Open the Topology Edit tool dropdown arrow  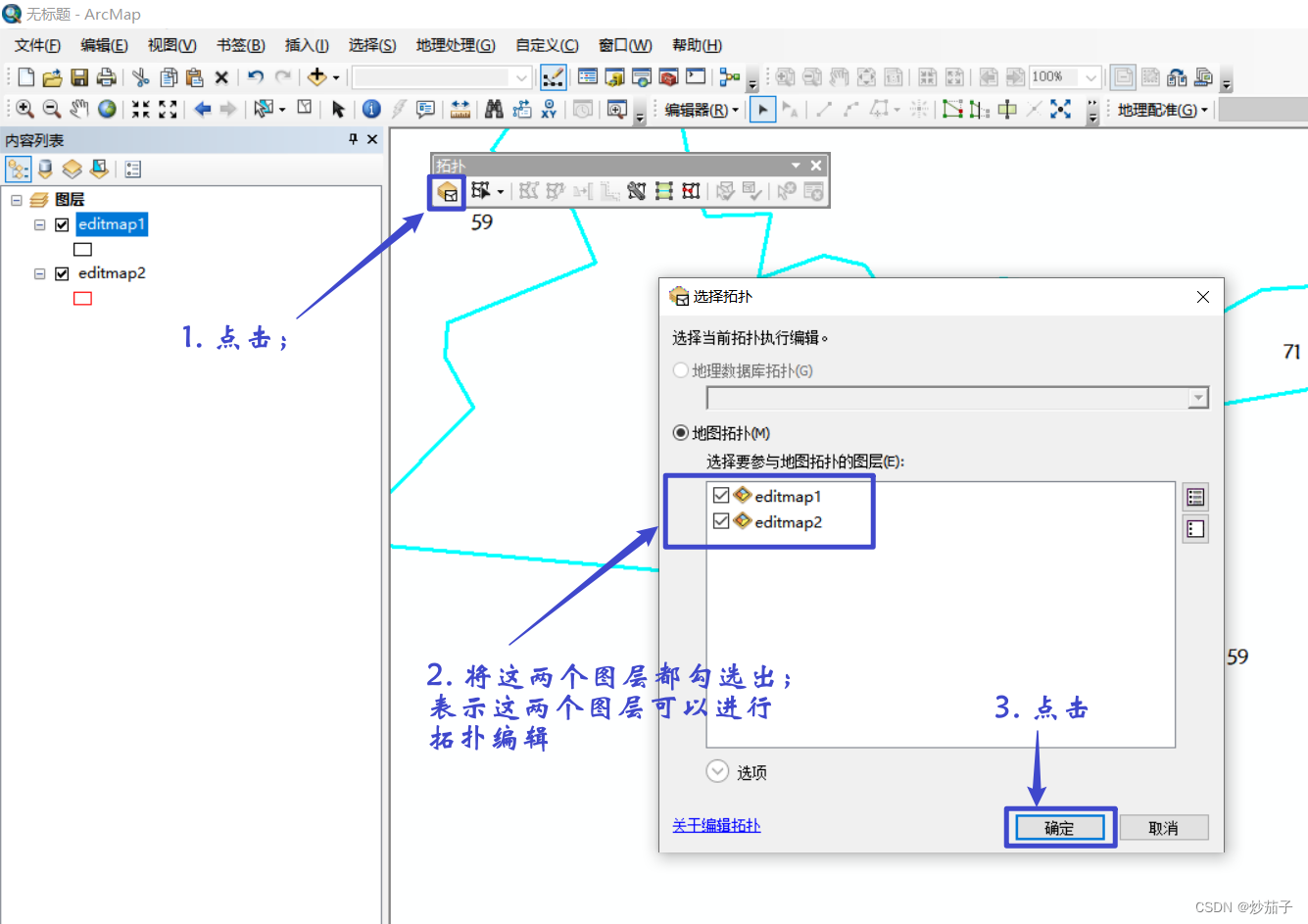coord(501,192)
